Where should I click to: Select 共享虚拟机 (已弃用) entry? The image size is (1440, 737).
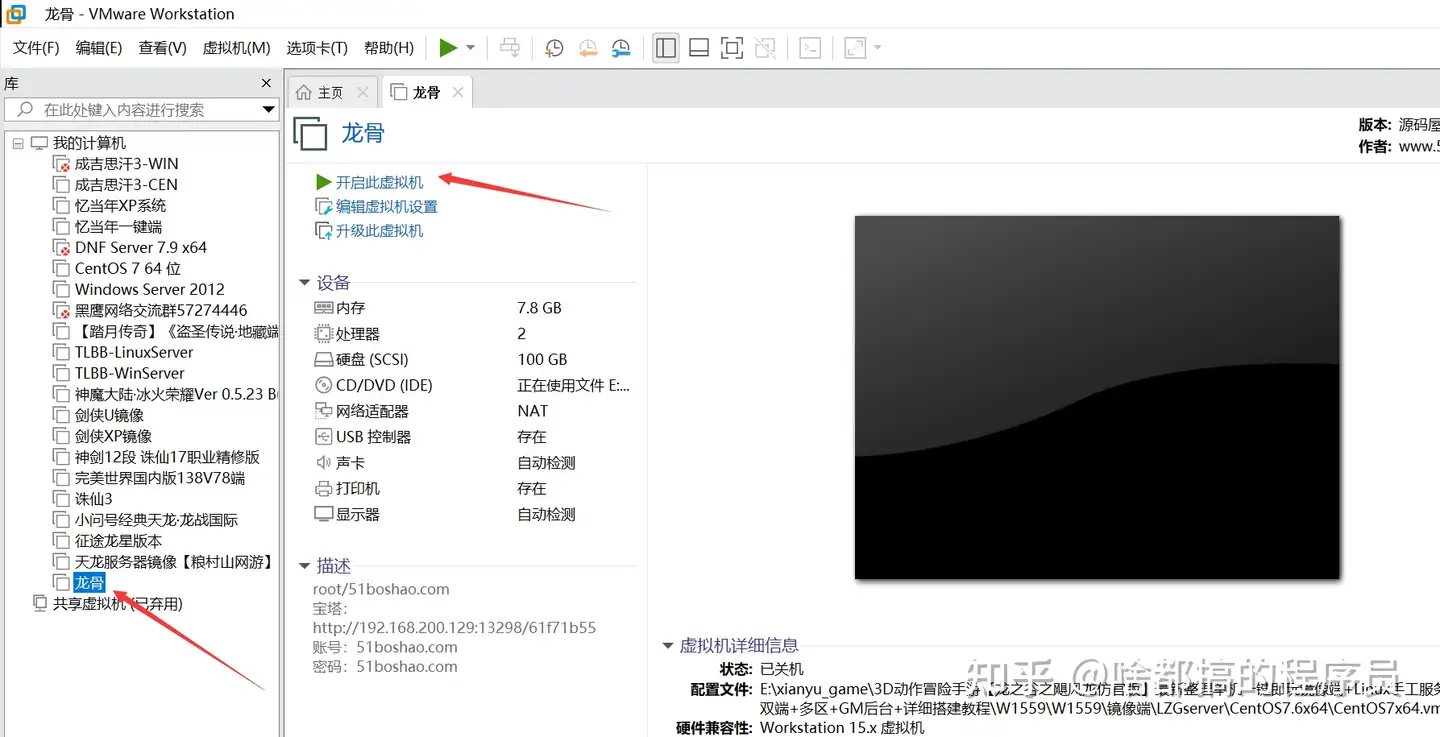tap(118, 604)
